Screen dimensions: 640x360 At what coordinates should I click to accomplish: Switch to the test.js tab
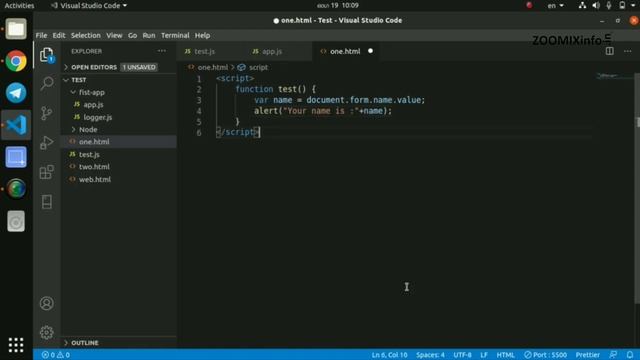pos(211,51)
